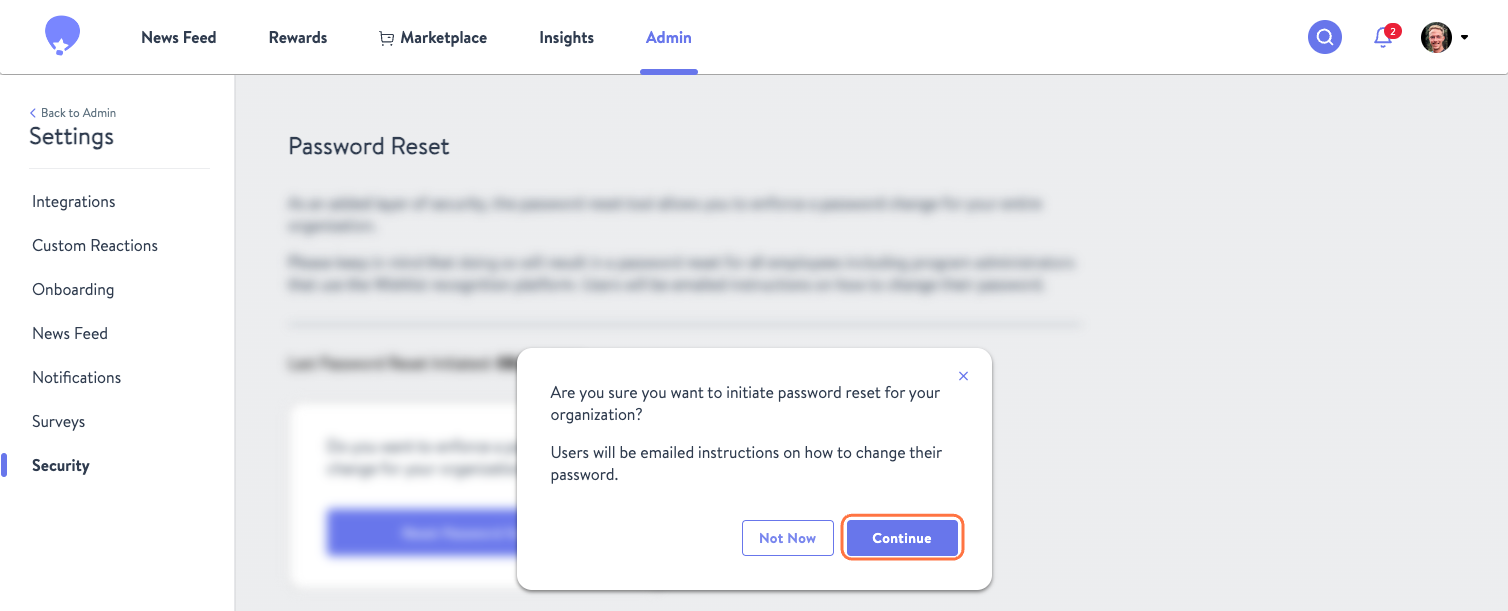
Task: Switch to the Rewards tab
Action: [x=298, y=38]
